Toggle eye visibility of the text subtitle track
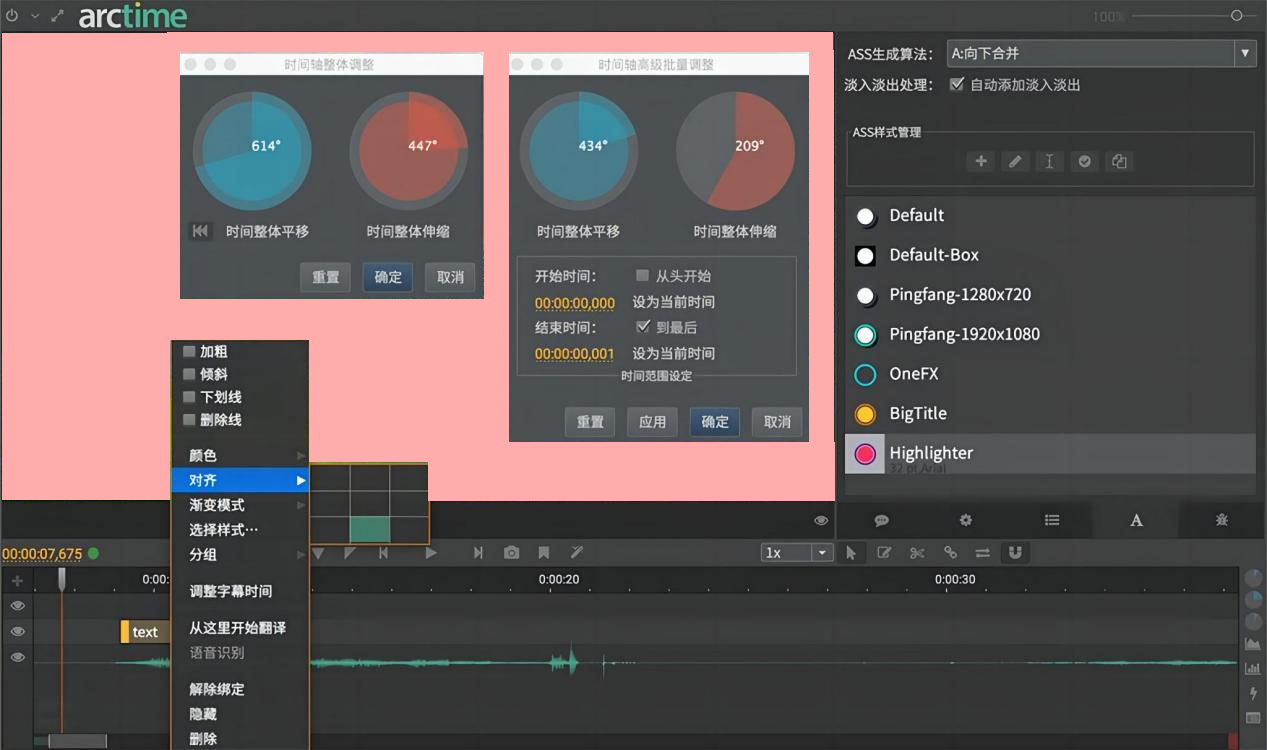The height and width of the screenshot is (750, 1267). click(17, 632)
